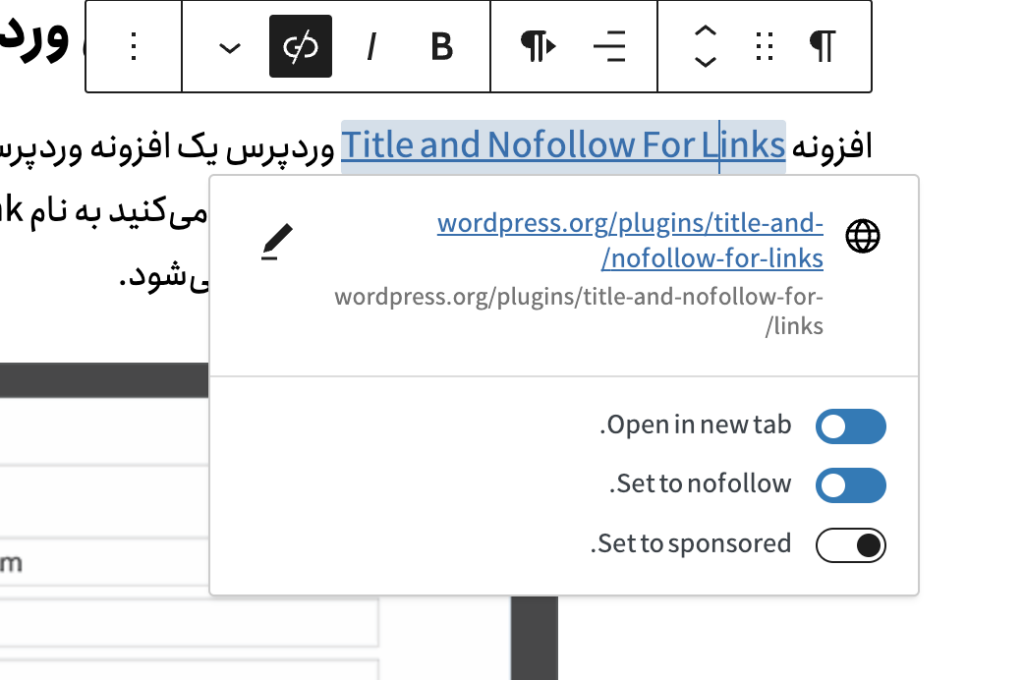Screen dimensions: 1024x680
Task: Click the Persian word افزونه after the link
Action: click(832, 145)
